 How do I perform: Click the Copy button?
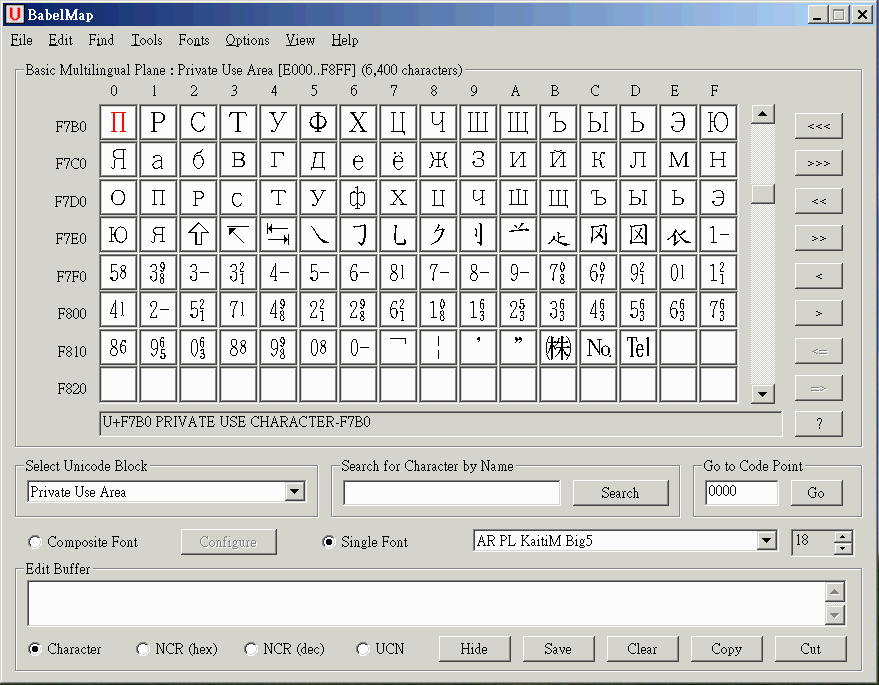click(x=726, y=649)
